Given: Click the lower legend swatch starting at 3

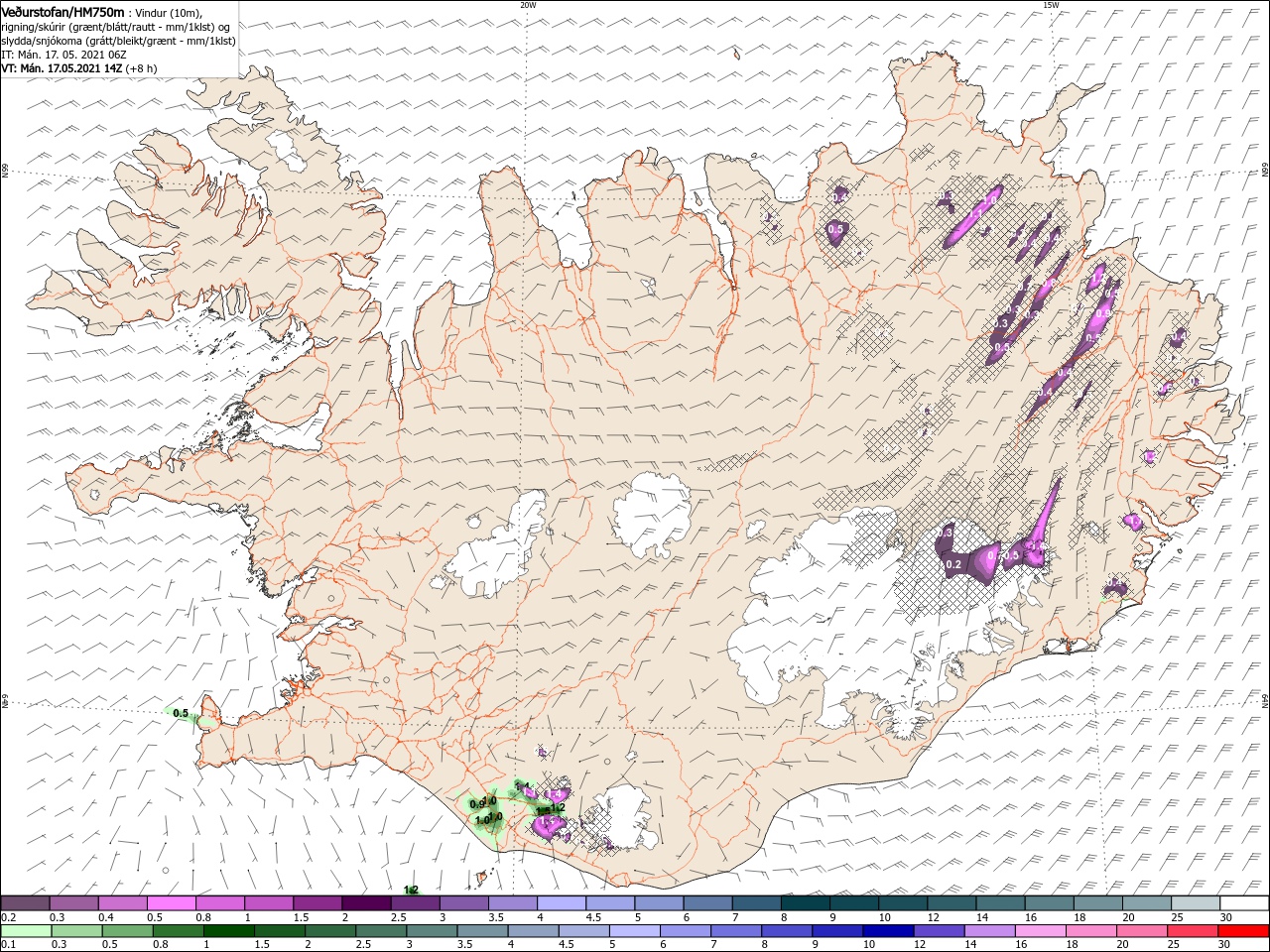Looking at the screenshot, I should coord(433,931).
